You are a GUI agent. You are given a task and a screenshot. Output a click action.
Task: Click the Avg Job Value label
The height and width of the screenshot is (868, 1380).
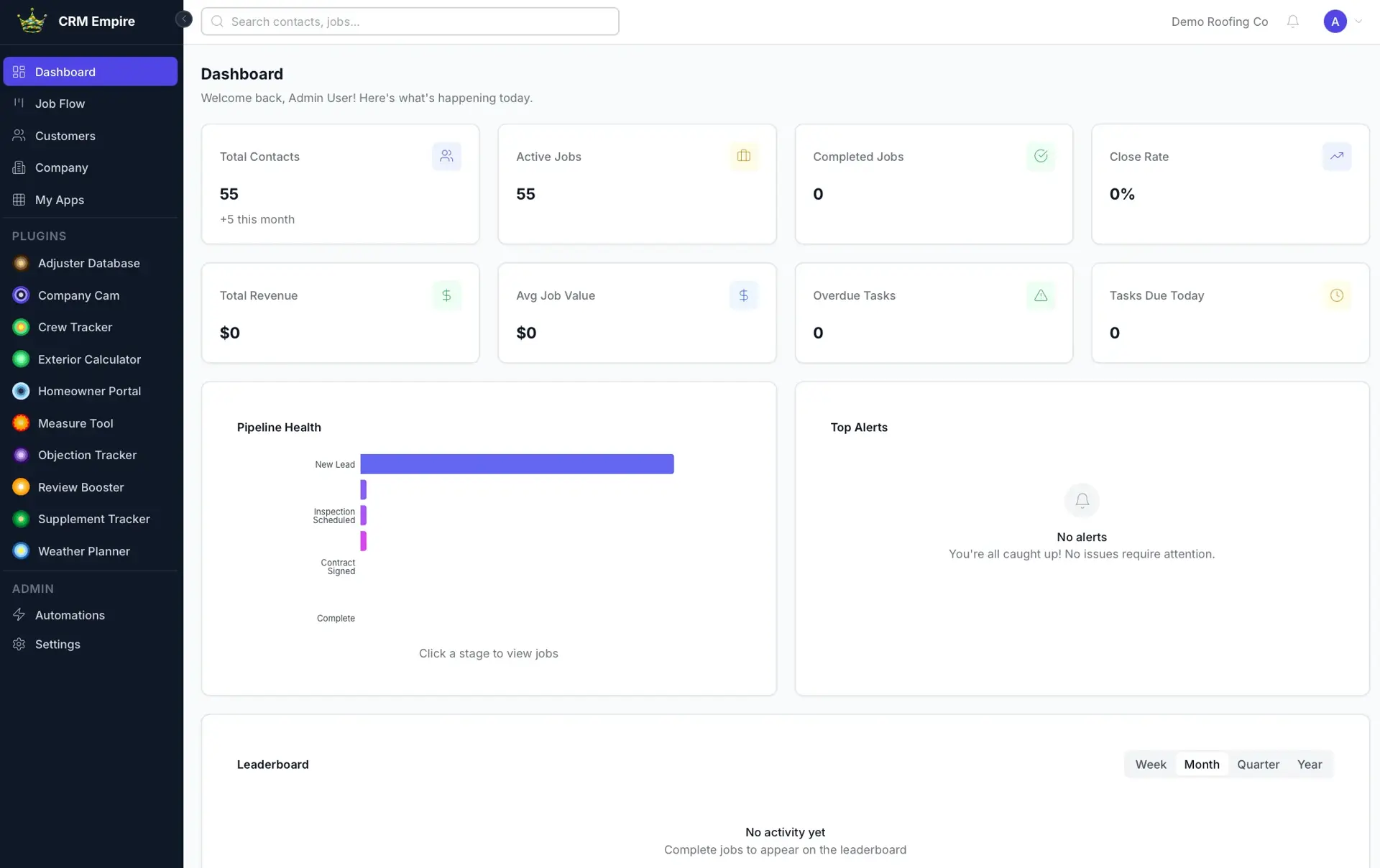(x=555, y=295)
